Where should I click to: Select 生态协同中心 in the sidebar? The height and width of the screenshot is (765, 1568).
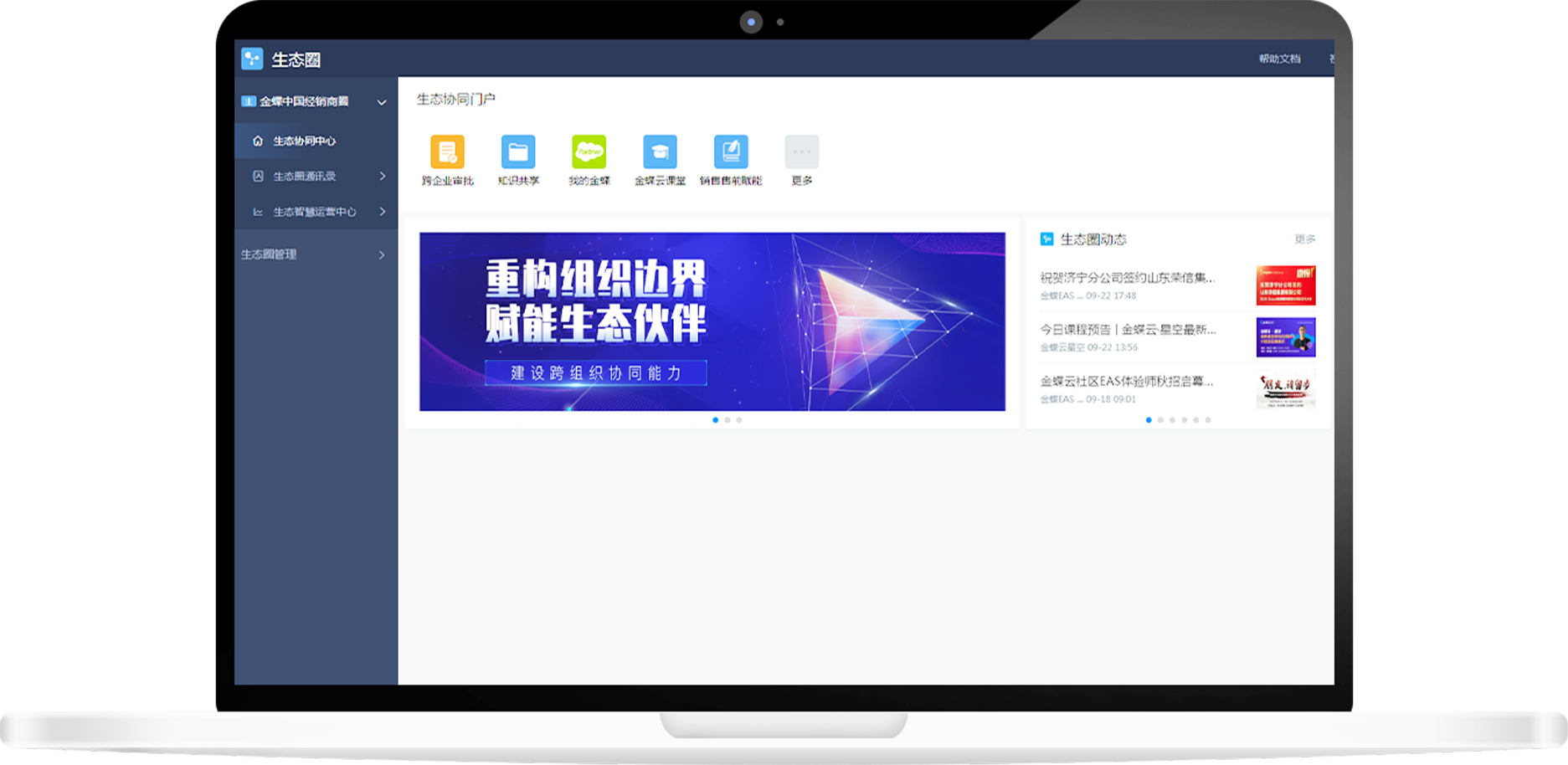(x=304, y=141)
